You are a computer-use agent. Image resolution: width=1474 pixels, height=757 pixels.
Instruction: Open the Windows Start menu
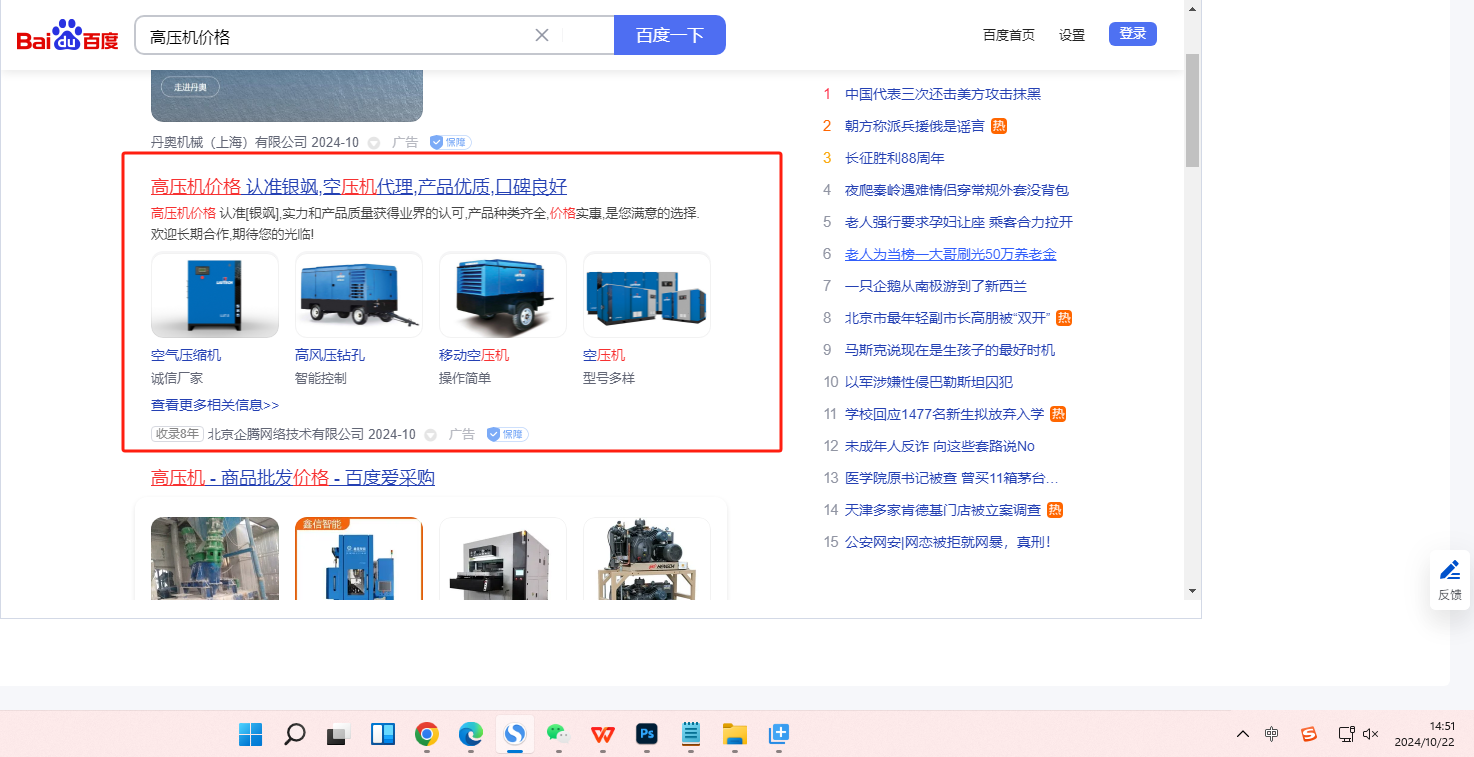click(x=250, y=735)
